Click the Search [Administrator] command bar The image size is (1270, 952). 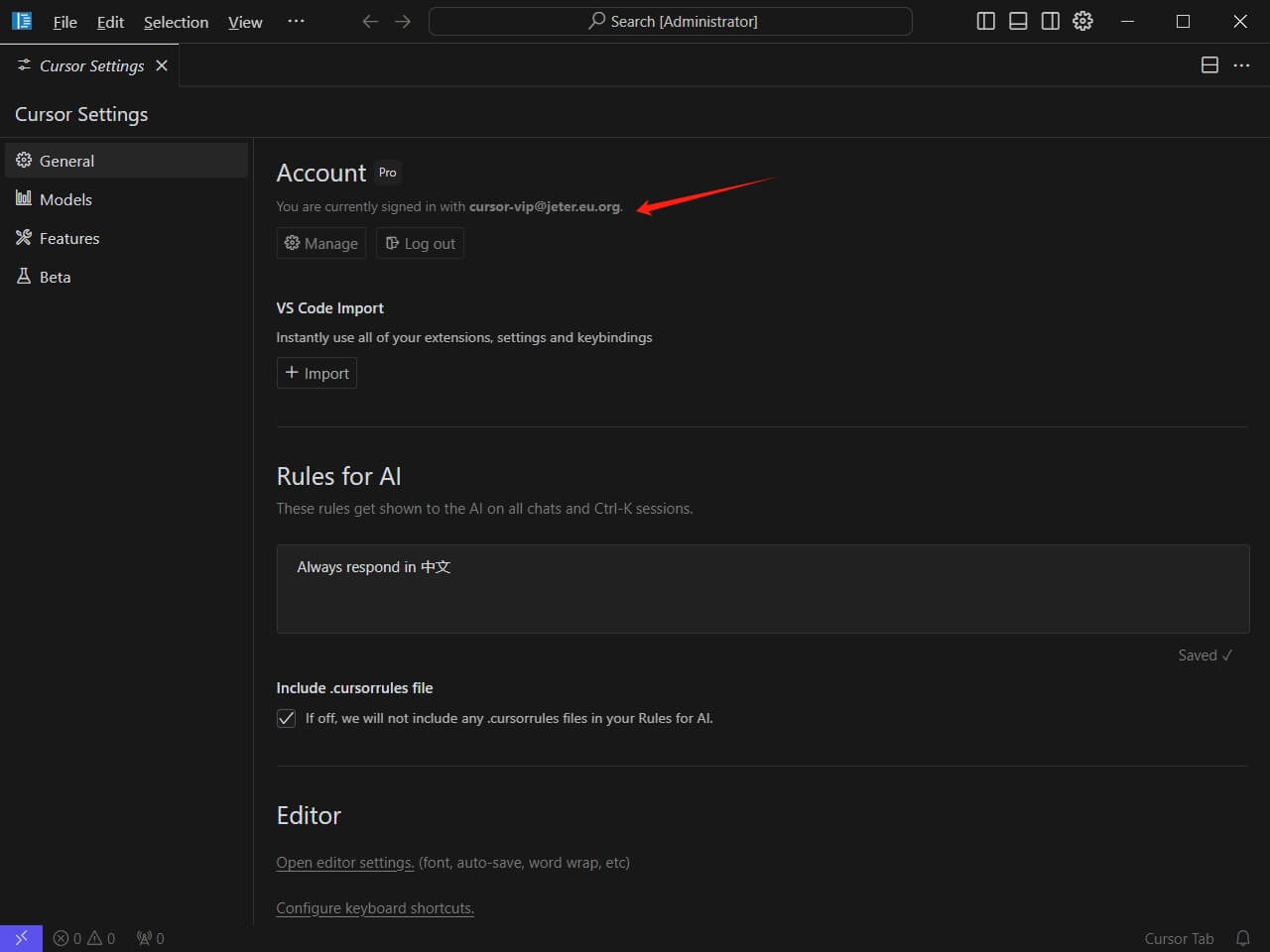[x=671, y=21]
